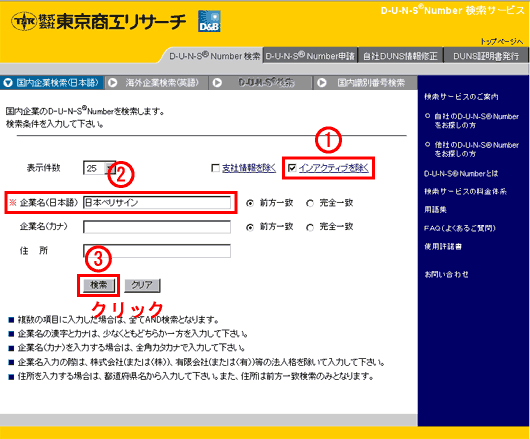Click the 表示件数 label
The width and height of the screenshot is (530, 439).
[43, 168]
